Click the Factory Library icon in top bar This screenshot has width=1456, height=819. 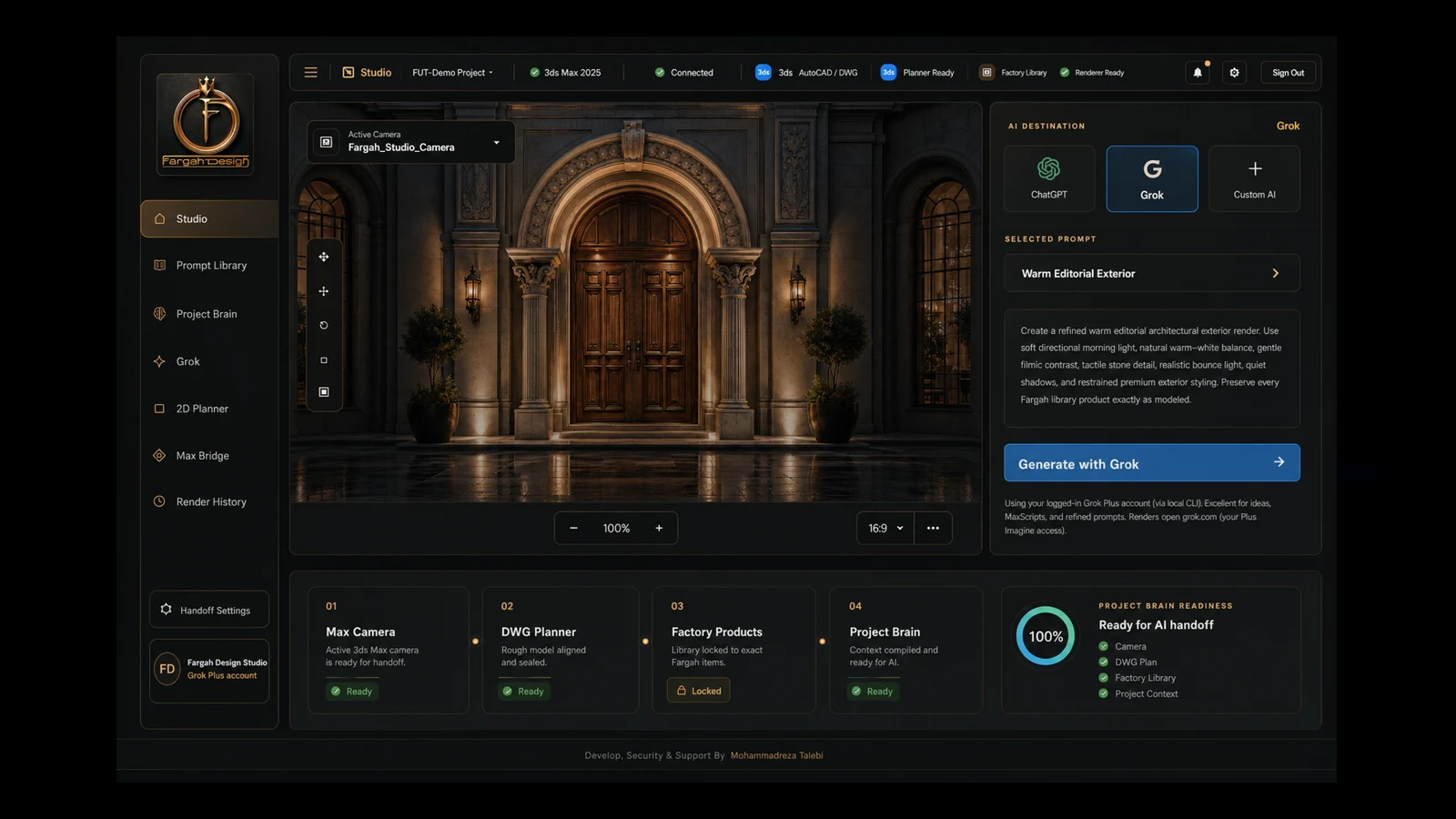[986, 73]
